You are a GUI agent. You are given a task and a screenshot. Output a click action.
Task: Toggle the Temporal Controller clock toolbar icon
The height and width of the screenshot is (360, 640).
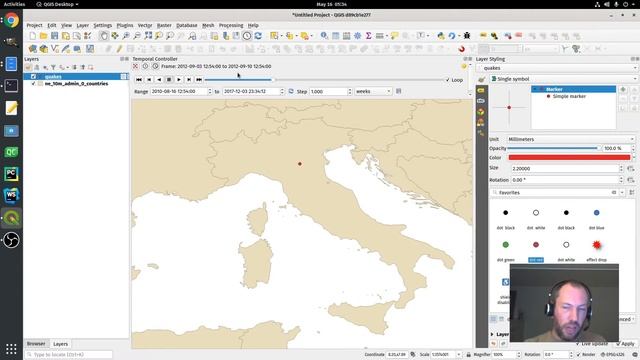247,36
